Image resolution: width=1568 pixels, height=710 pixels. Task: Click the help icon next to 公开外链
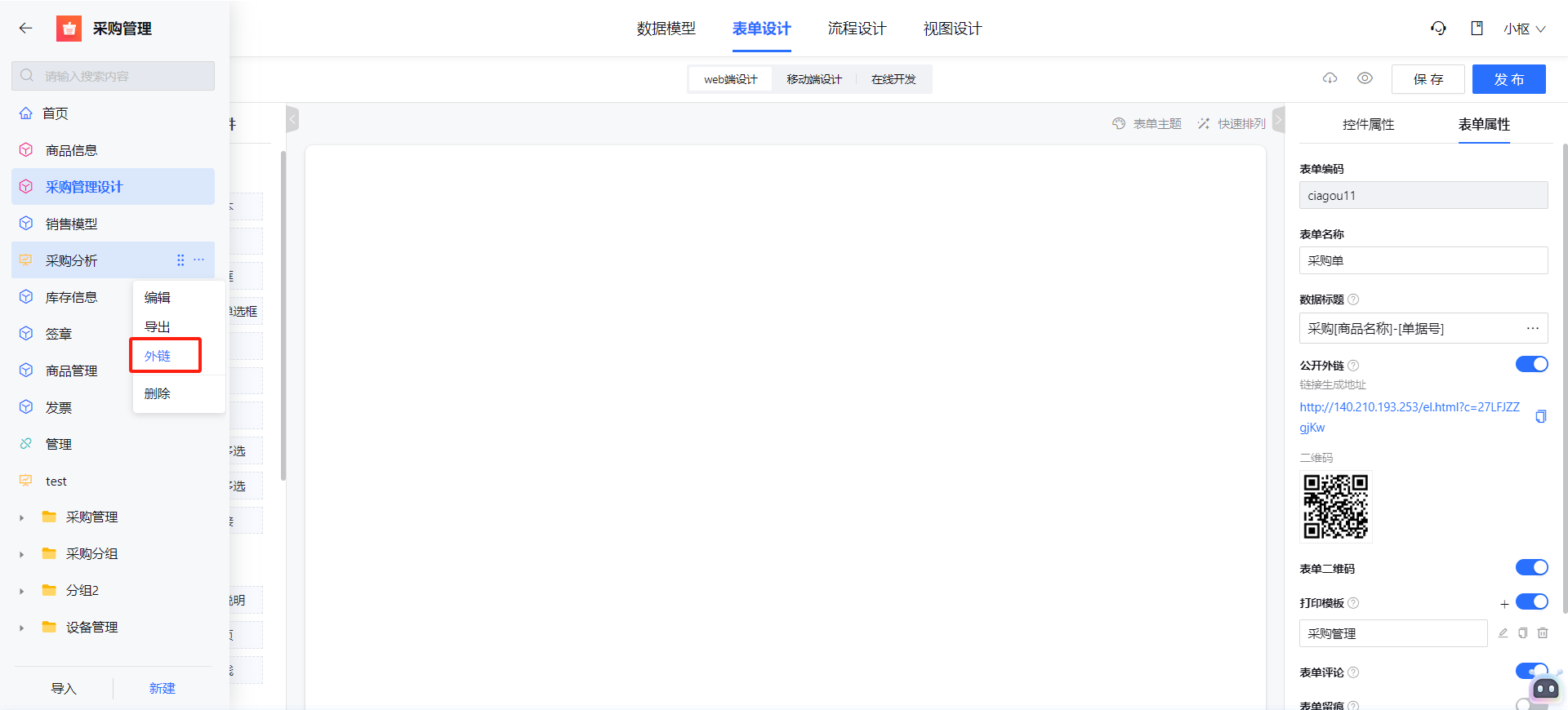coord(1353,366)
